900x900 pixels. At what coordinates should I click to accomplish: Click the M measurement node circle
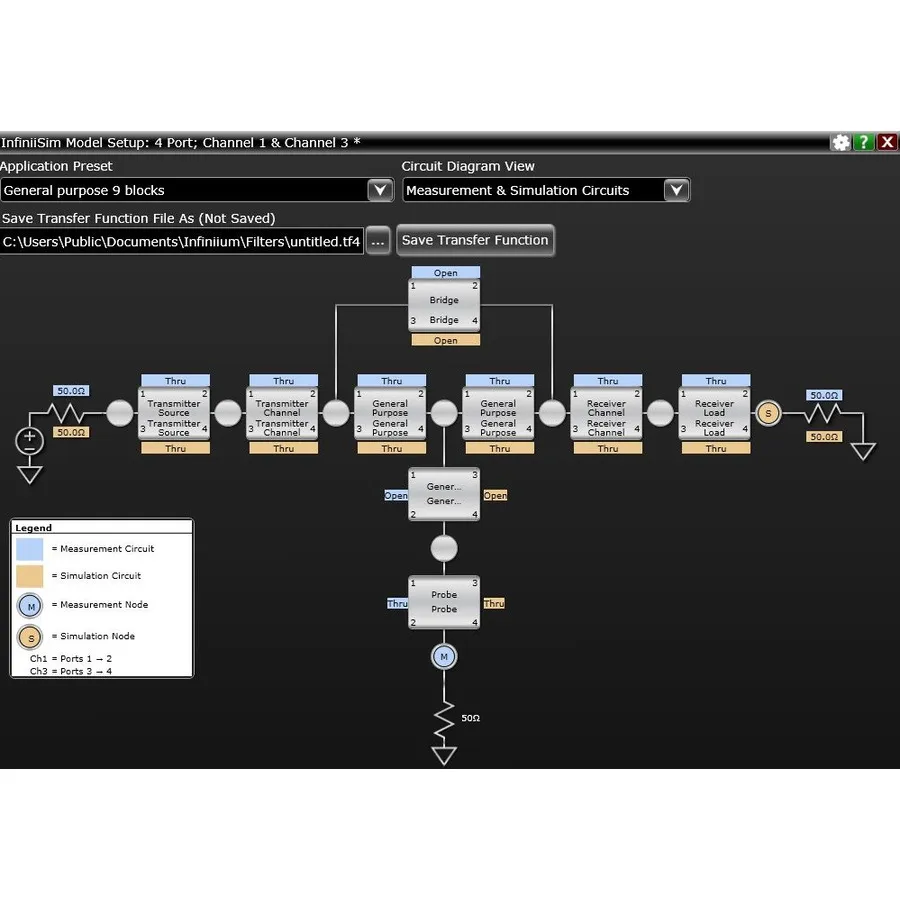pyautogui.click(x=443, y=656)
